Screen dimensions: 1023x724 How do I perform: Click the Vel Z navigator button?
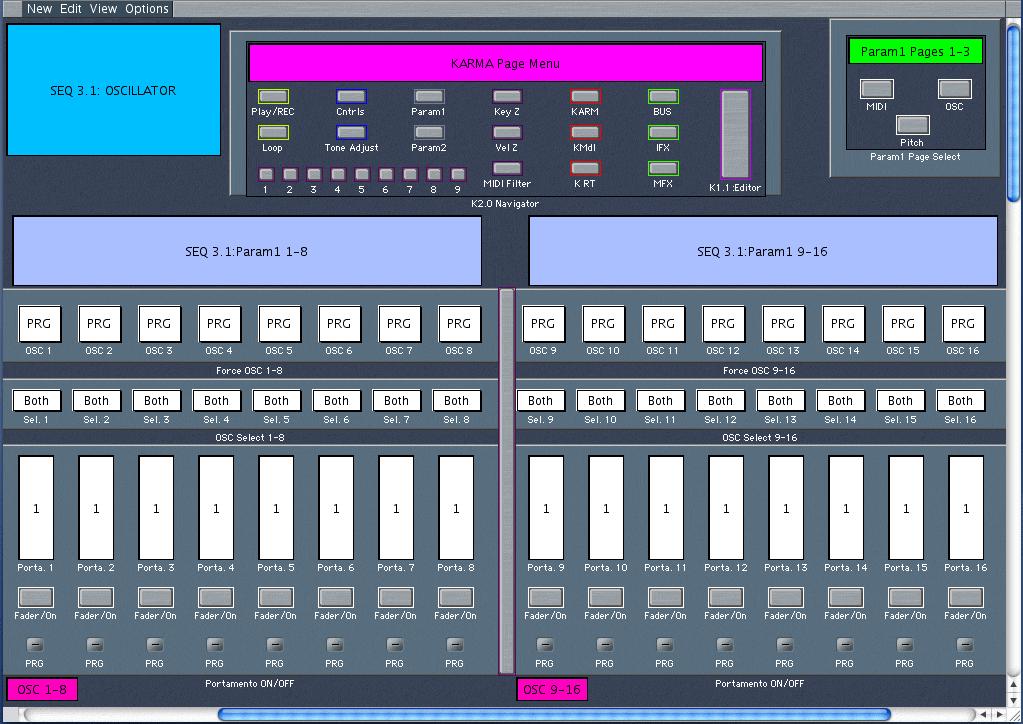507,132
